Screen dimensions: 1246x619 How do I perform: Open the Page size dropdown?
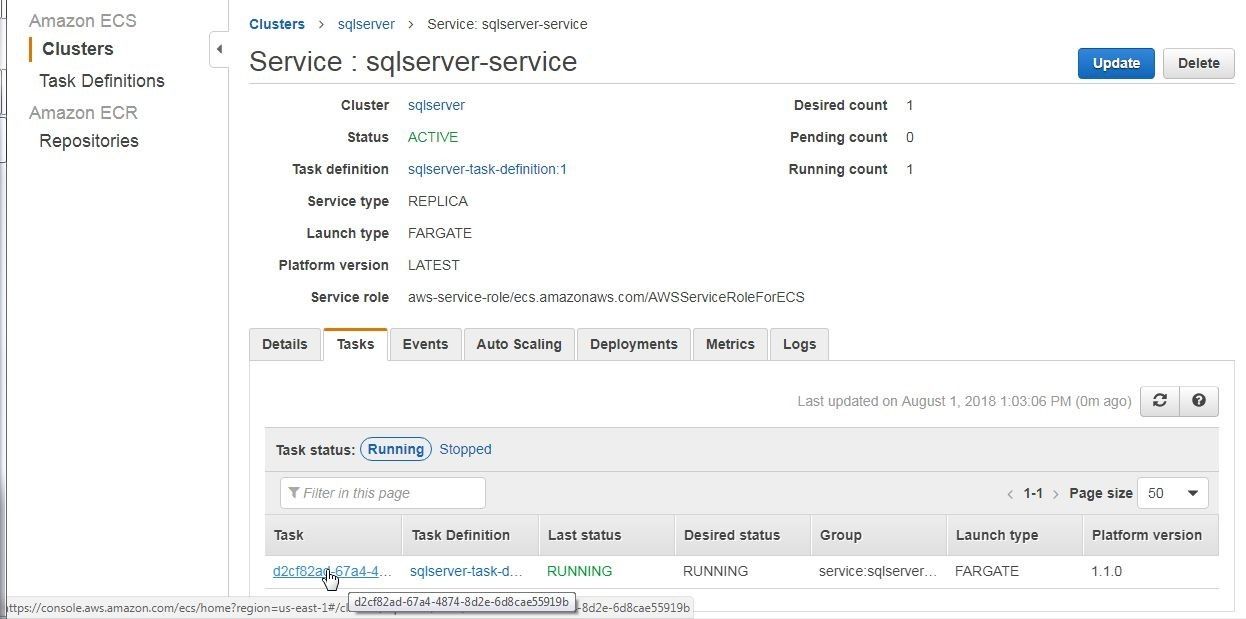(x=1174, y=493)
